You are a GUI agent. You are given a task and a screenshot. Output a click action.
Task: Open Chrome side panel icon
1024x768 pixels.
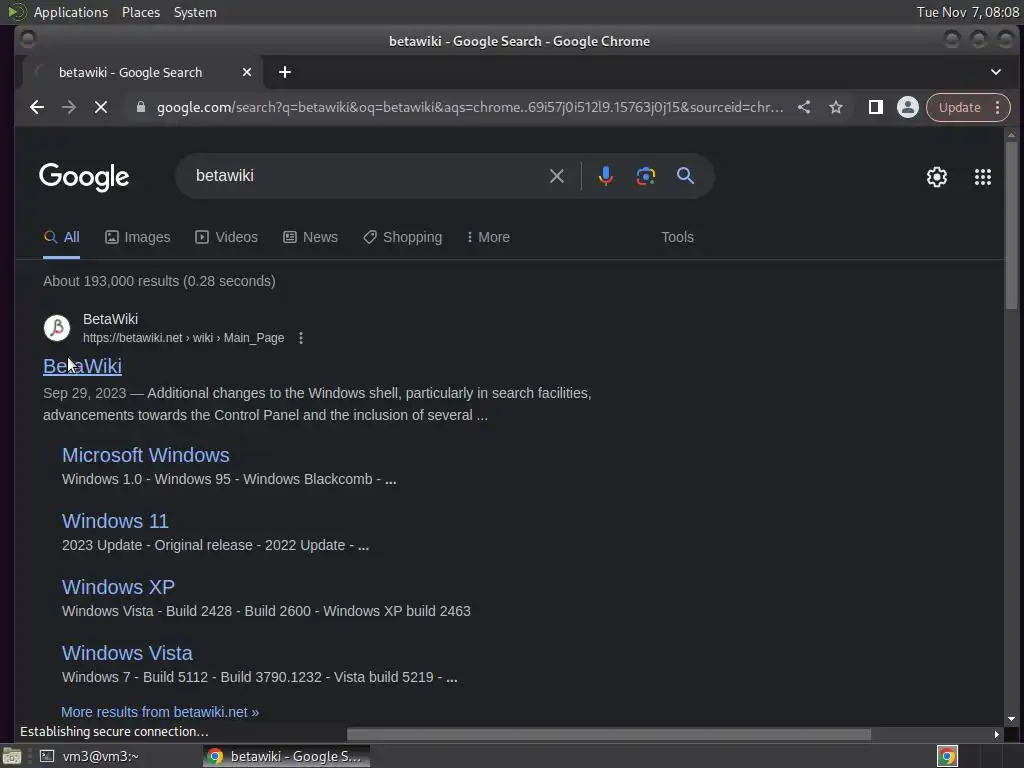point(876,107)
